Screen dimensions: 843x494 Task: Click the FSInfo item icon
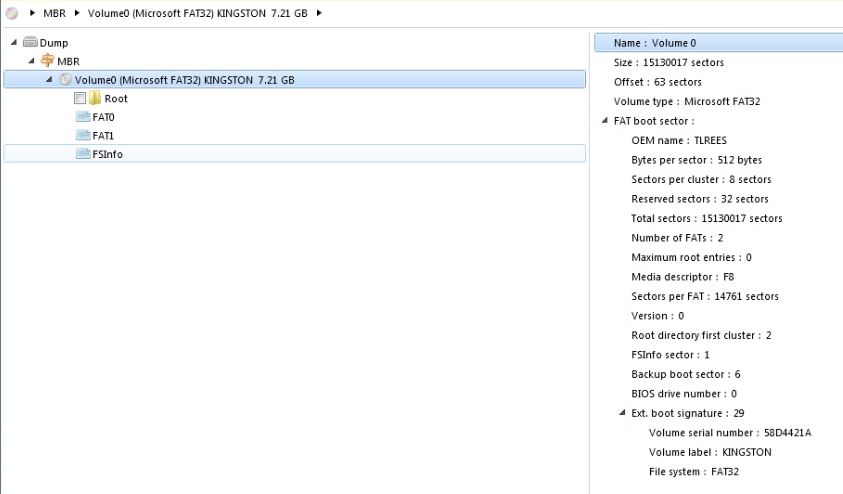pyautogui.click(x=83, y=154)
